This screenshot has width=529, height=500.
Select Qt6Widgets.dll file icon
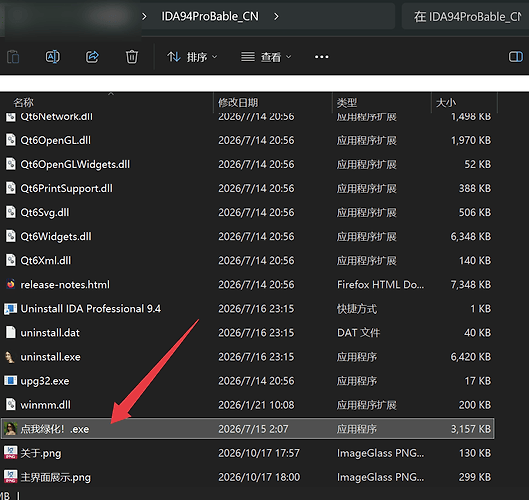(11, 236)
